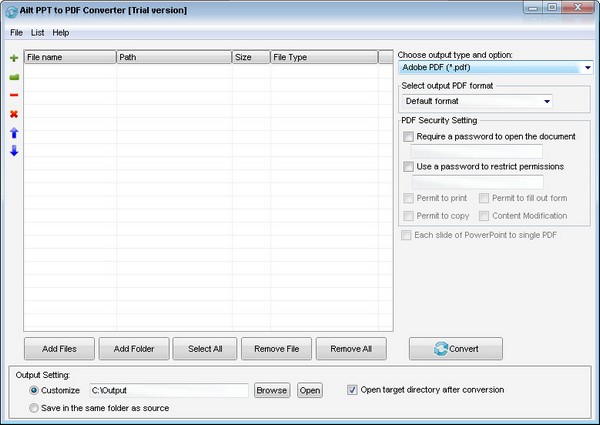Screen dimensions: 600x425
Task: Open the List menu
Action: tap(38, 33)
